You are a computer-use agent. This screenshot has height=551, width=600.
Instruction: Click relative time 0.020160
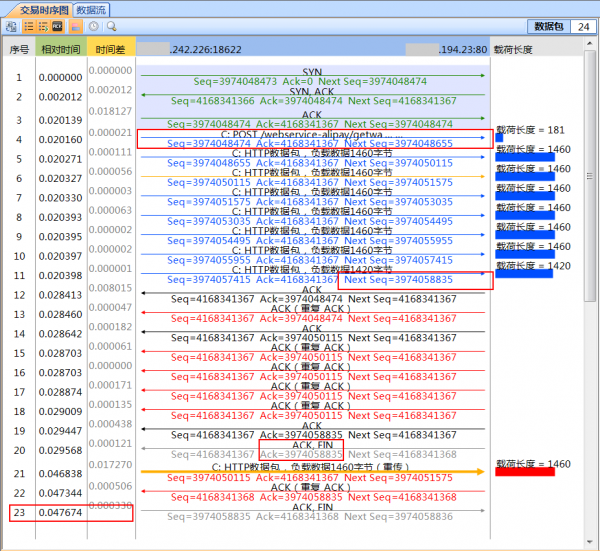pyautogui.click(x=60, y=140)
